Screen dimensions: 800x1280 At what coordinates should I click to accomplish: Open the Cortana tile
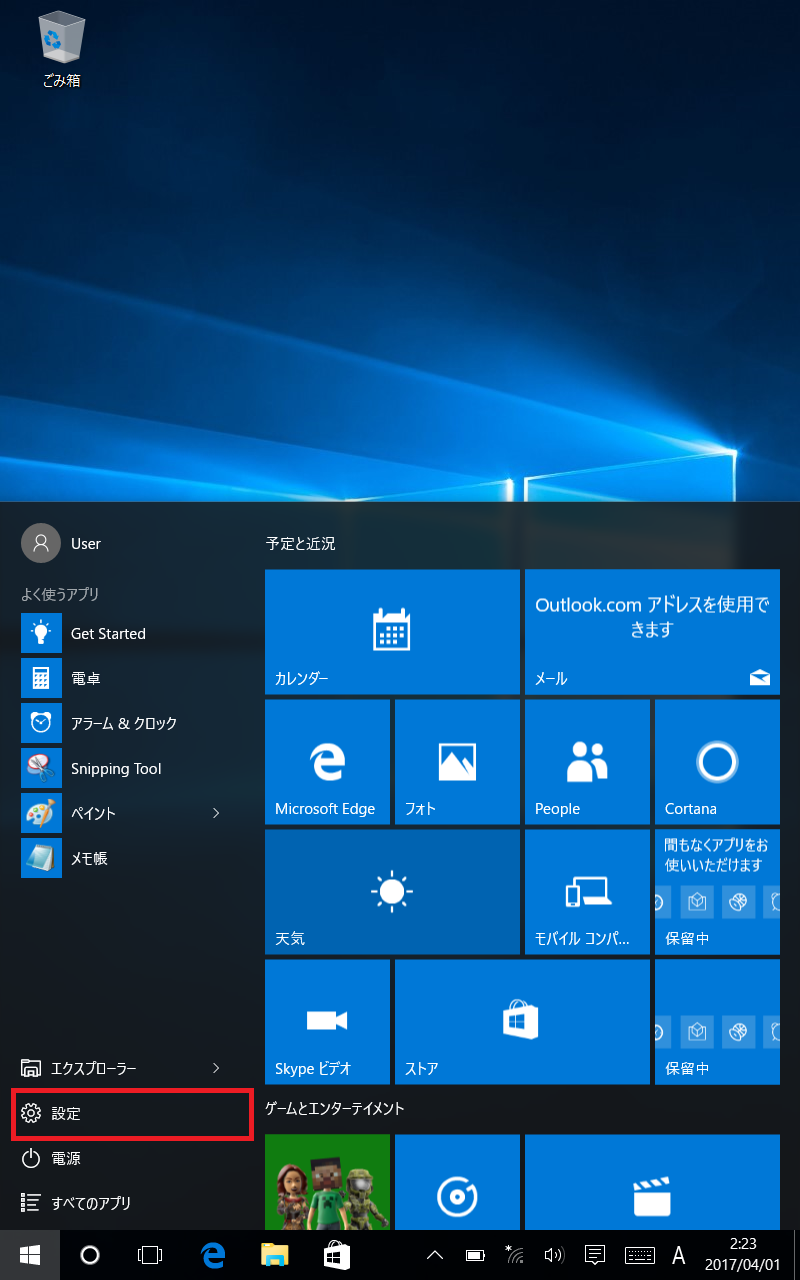coord(717,762)
